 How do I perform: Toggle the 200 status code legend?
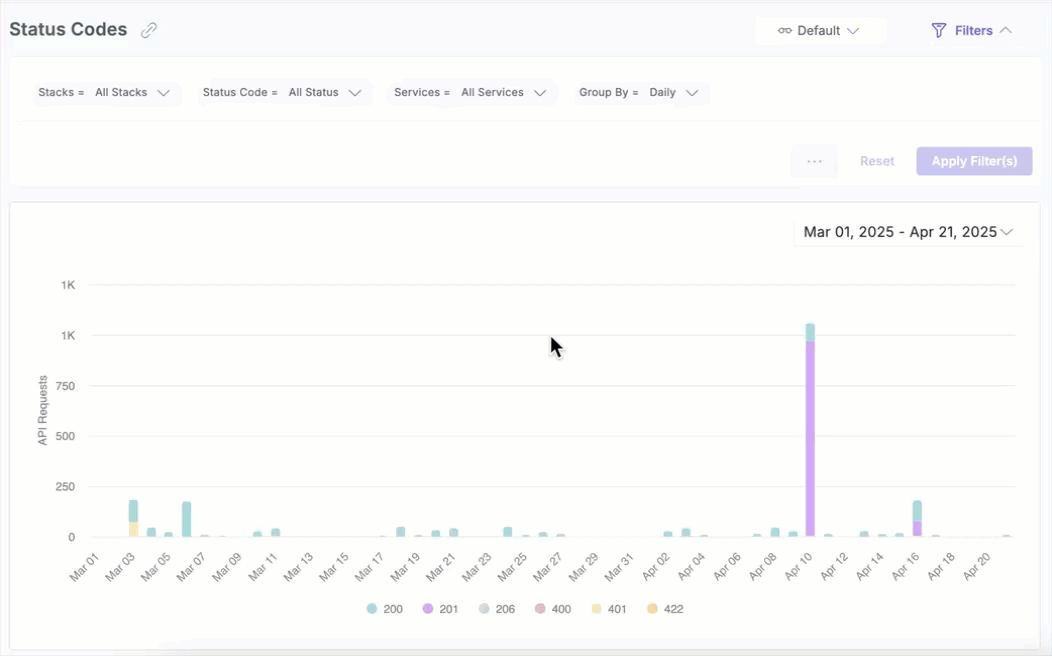(x=385, y=608)
